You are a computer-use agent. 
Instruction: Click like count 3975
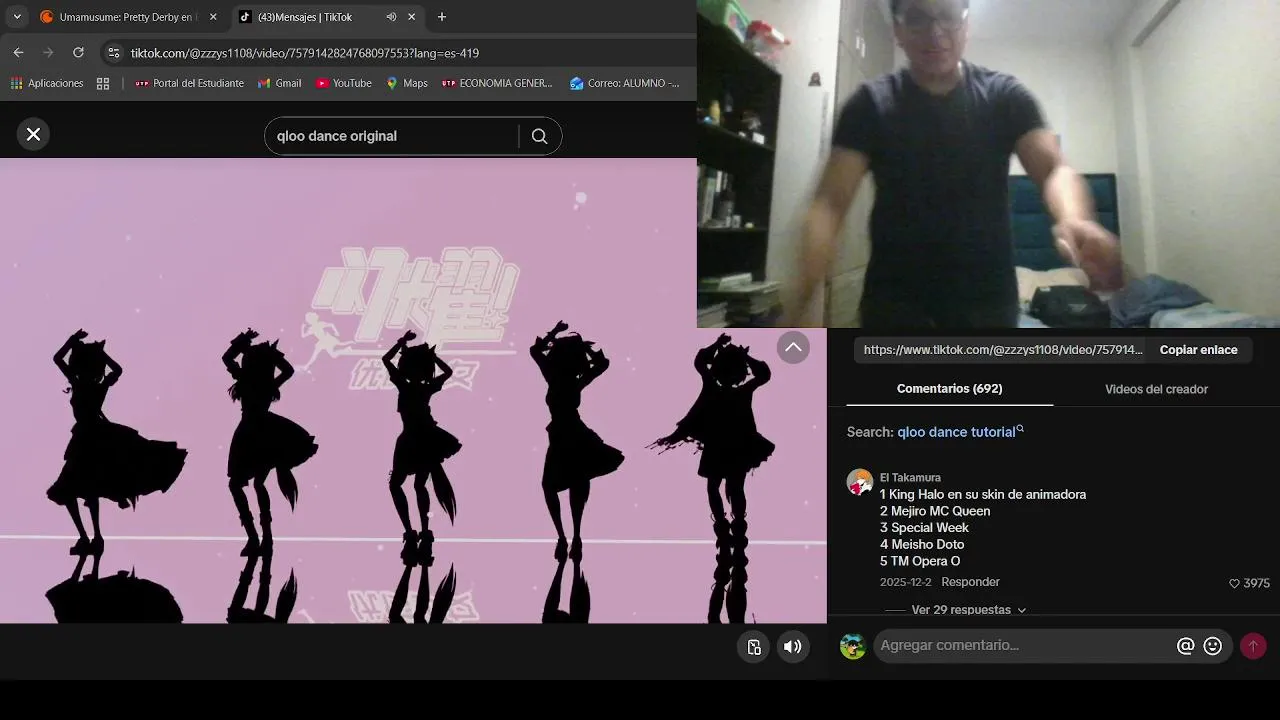point(1256,583)
